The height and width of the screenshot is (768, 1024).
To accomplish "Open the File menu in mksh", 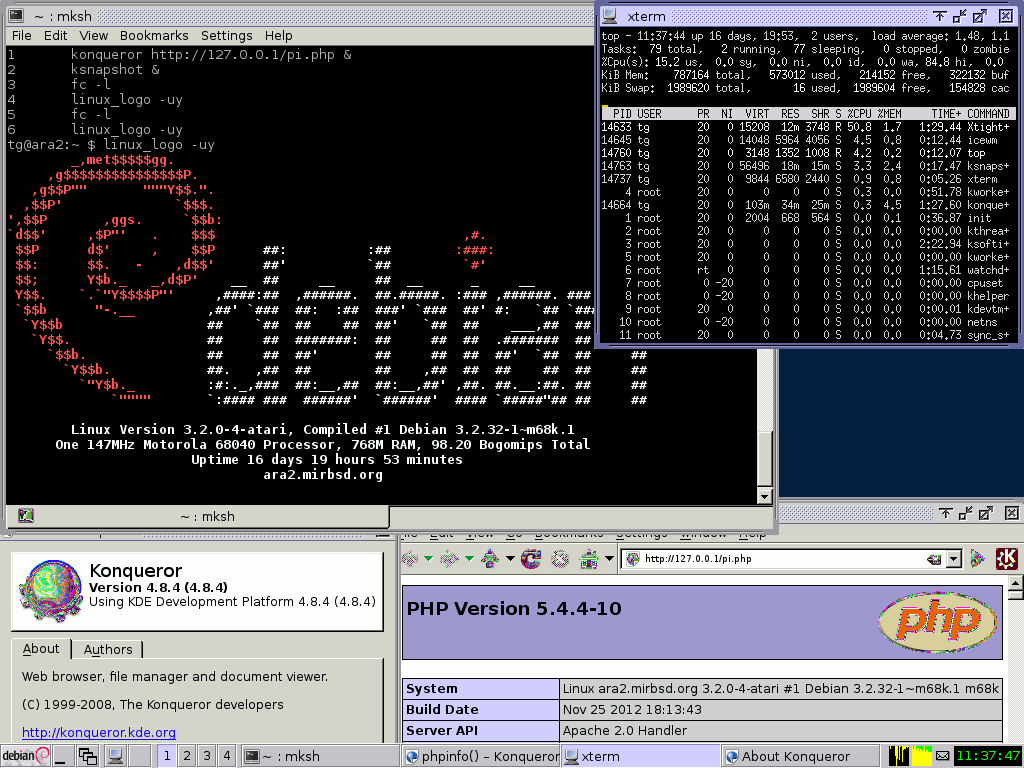I will (22, 35).
